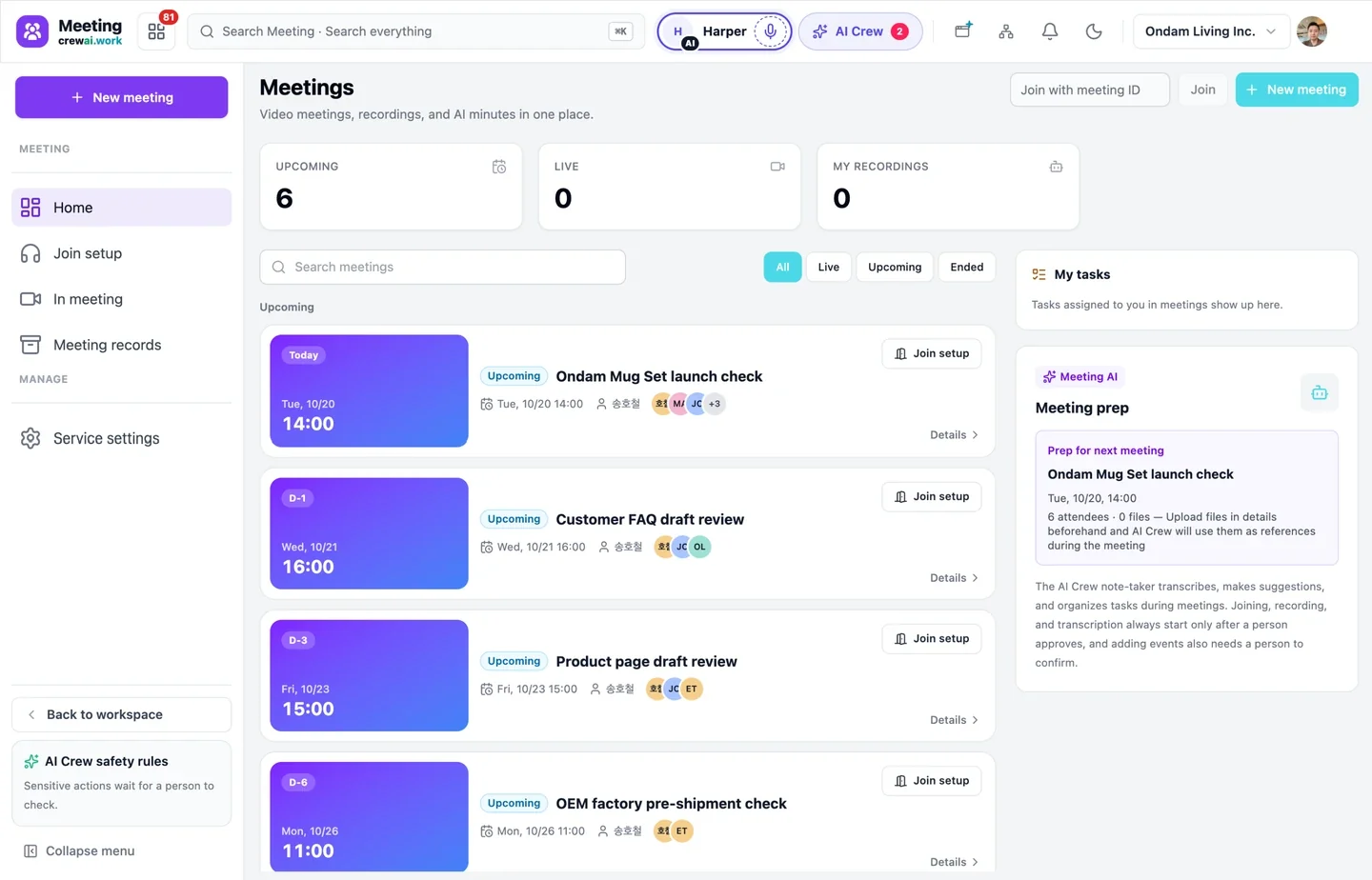Open the user profile avatar
This screenshot has width=1372, height=880.
tap(1312, 31)
